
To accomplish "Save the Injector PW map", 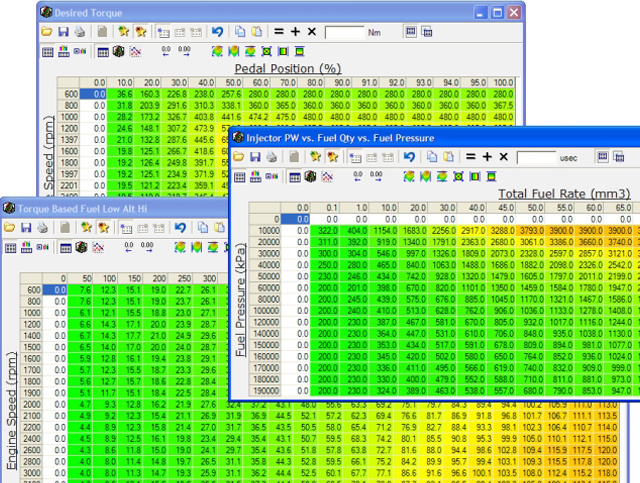I will click(256, 157).
